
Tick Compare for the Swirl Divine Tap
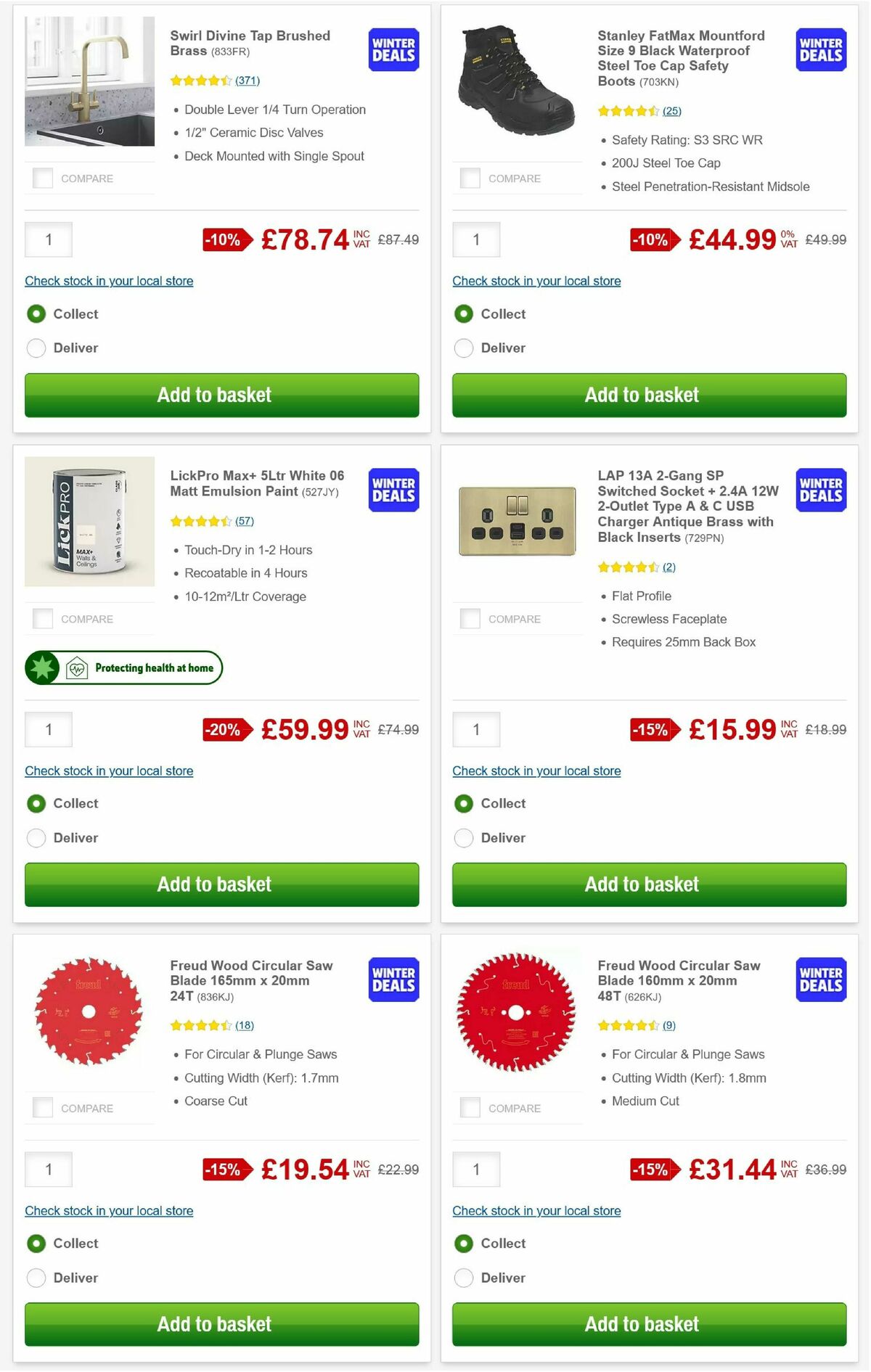click(42, 177)
